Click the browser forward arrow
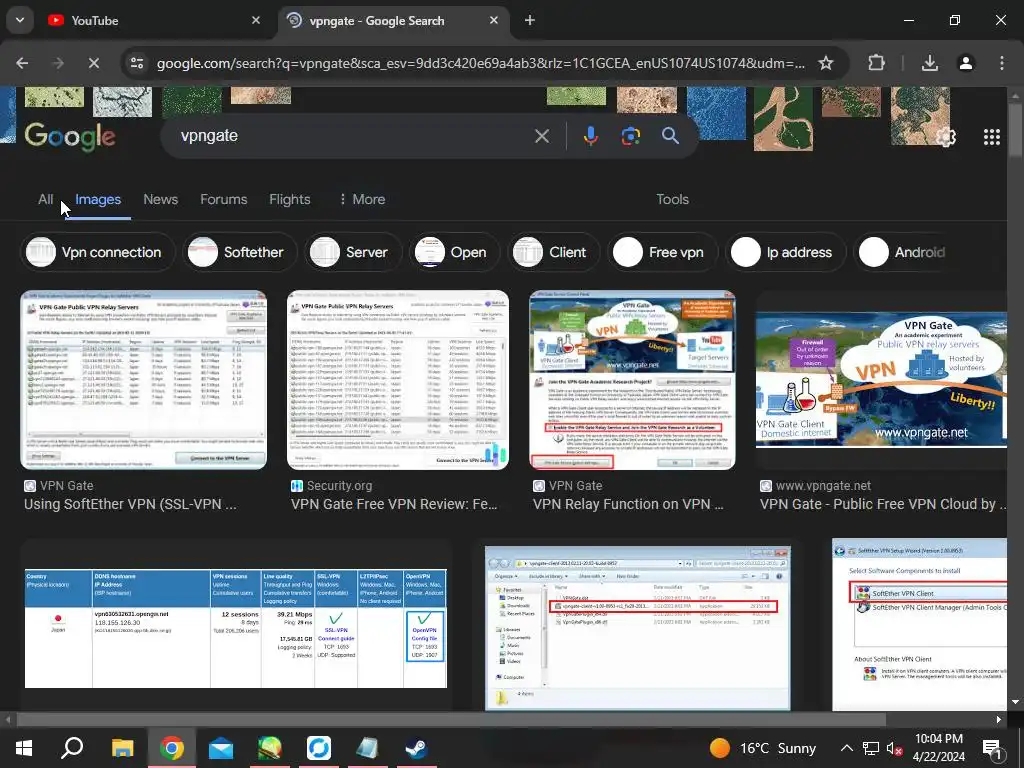 [58, 63]
